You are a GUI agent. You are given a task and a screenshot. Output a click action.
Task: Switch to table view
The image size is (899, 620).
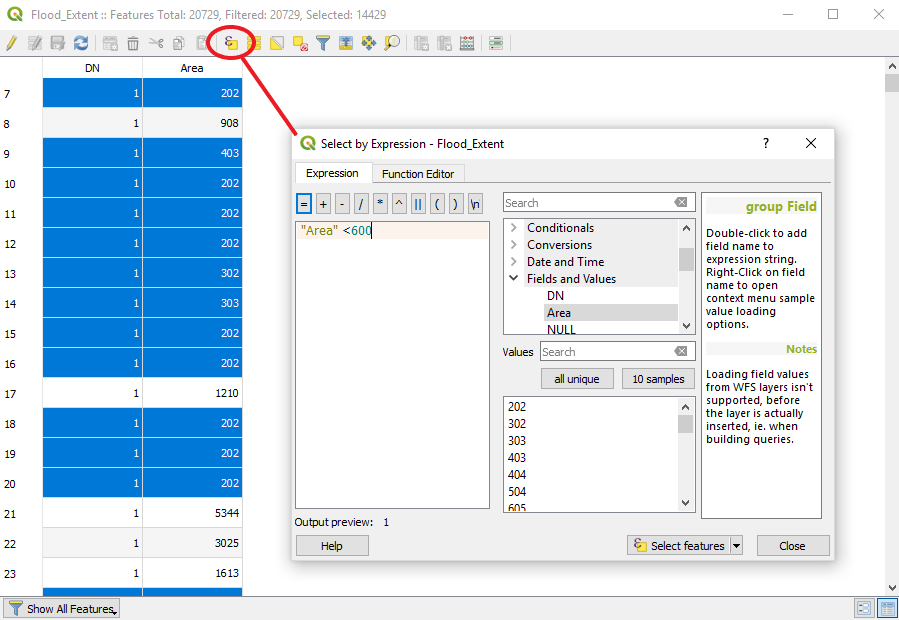coord(886,608)
